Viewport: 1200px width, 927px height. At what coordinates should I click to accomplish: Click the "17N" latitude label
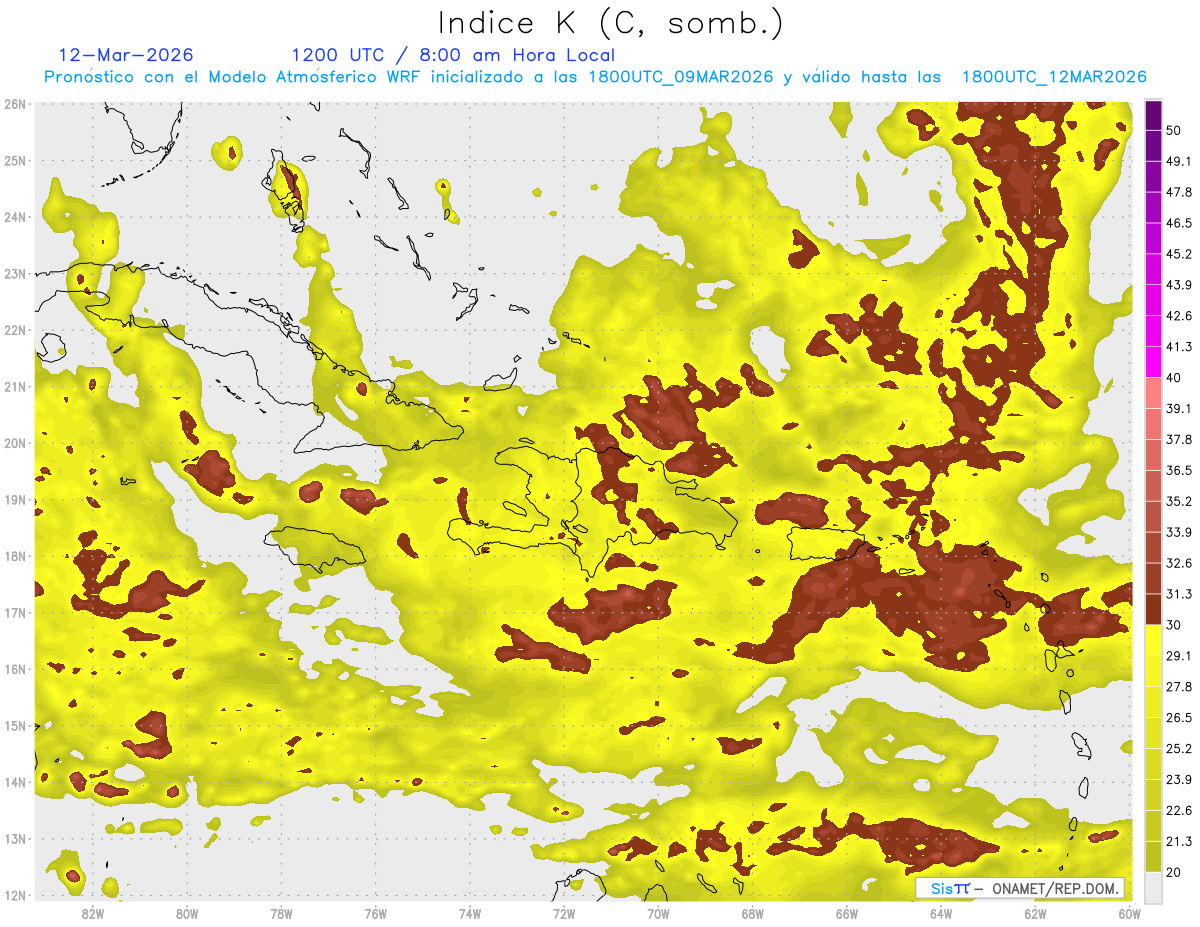point(16,613)
